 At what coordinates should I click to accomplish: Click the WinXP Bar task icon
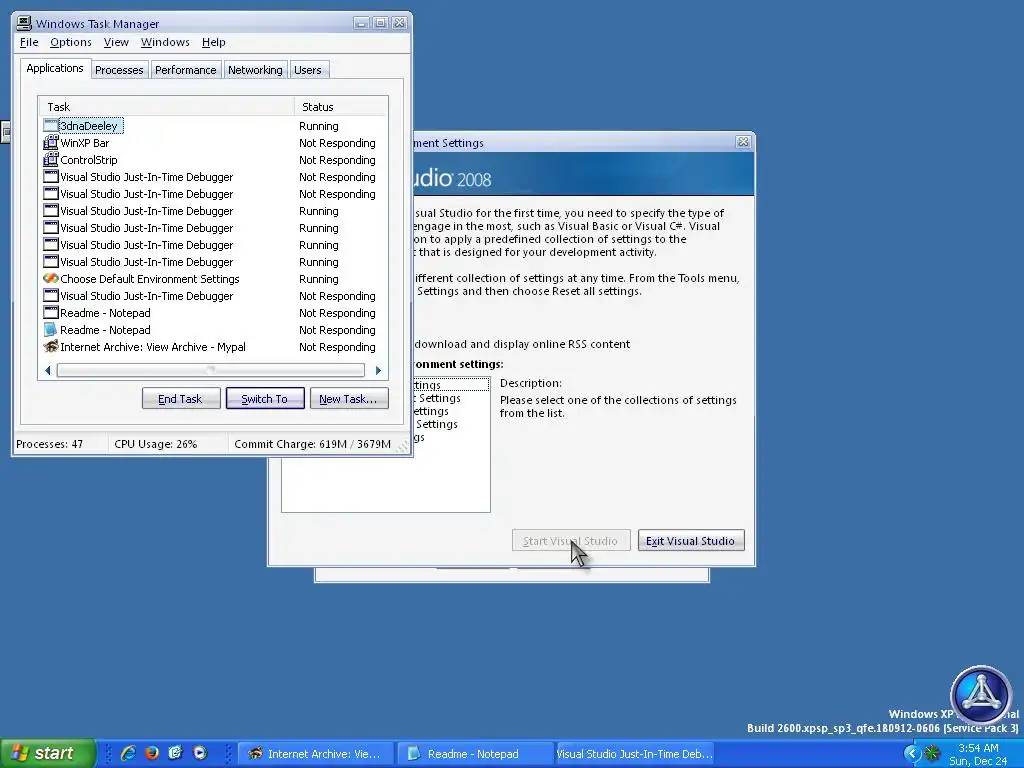point(50,142)
